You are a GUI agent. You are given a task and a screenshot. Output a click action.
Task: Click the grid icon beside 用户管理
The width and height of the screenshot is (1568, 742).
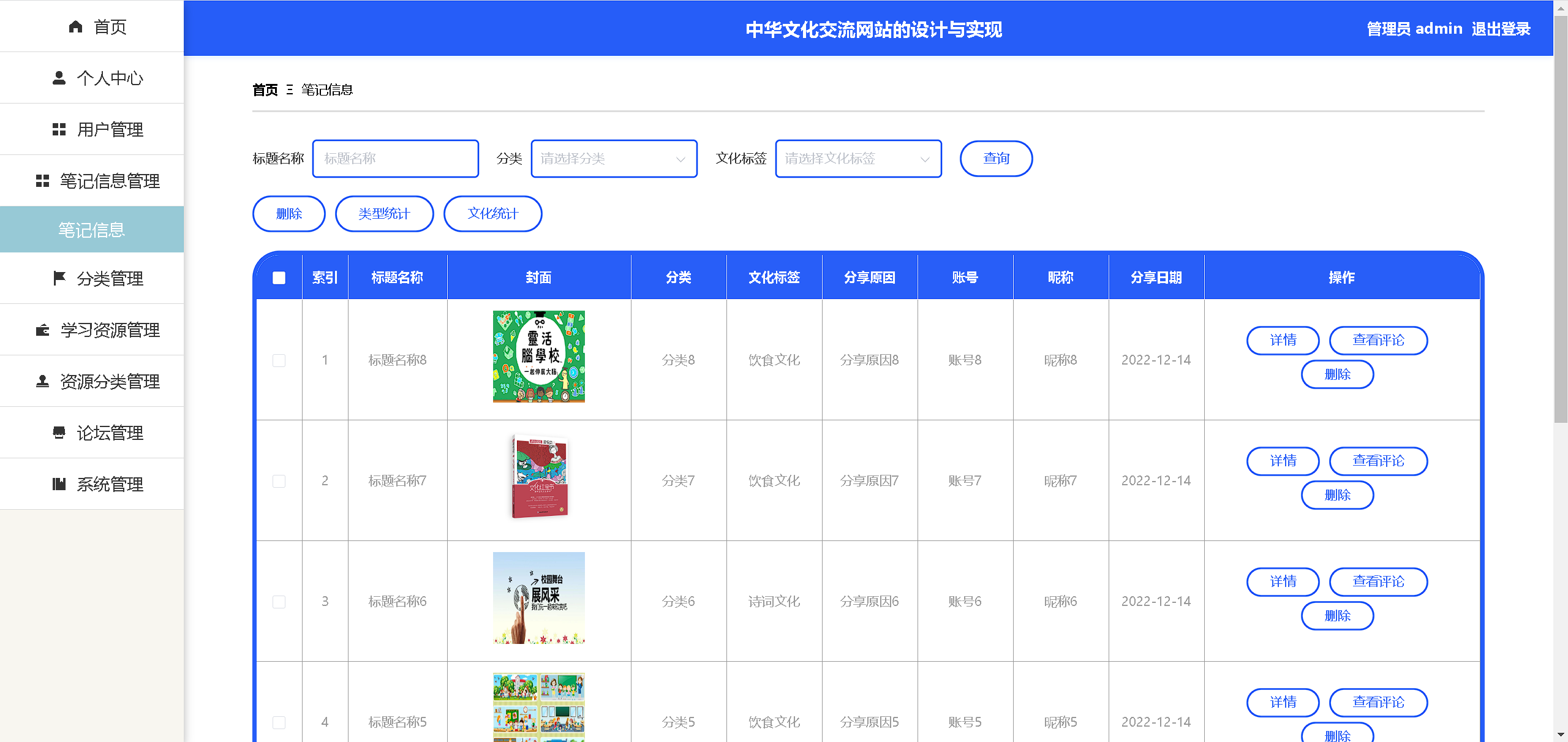pos(59,129)
